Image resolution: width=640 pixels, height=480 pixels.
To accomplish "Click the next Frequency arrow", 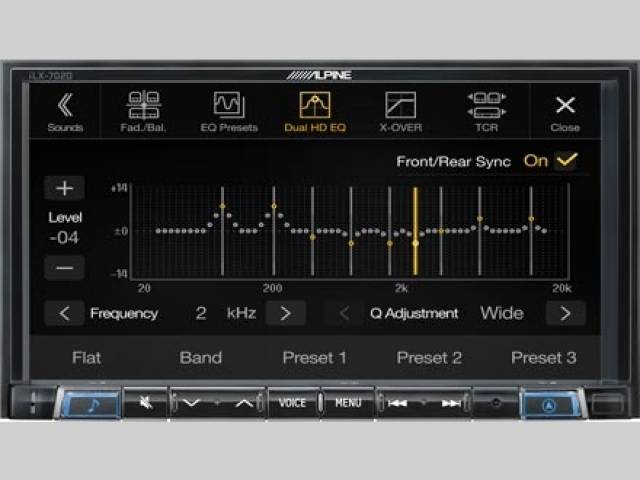I will tap(285, 313).
